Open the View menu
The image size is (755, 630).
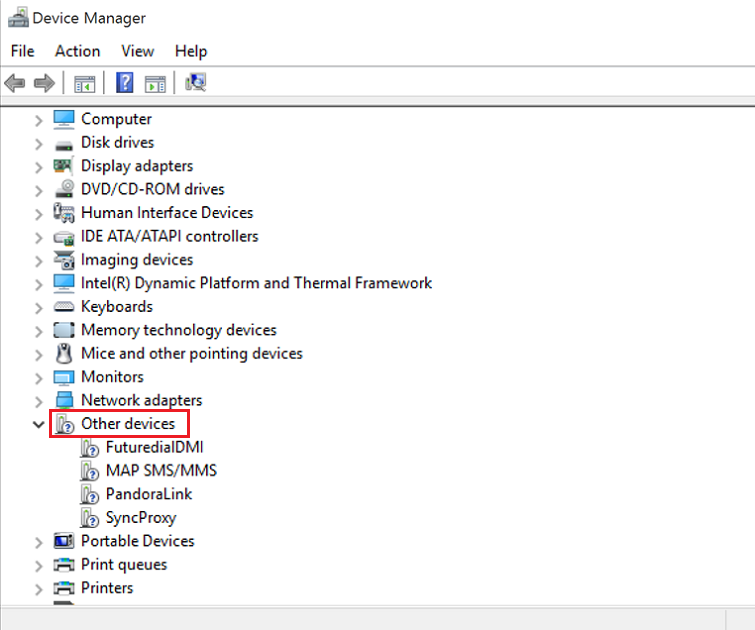[x=138, y=51]
